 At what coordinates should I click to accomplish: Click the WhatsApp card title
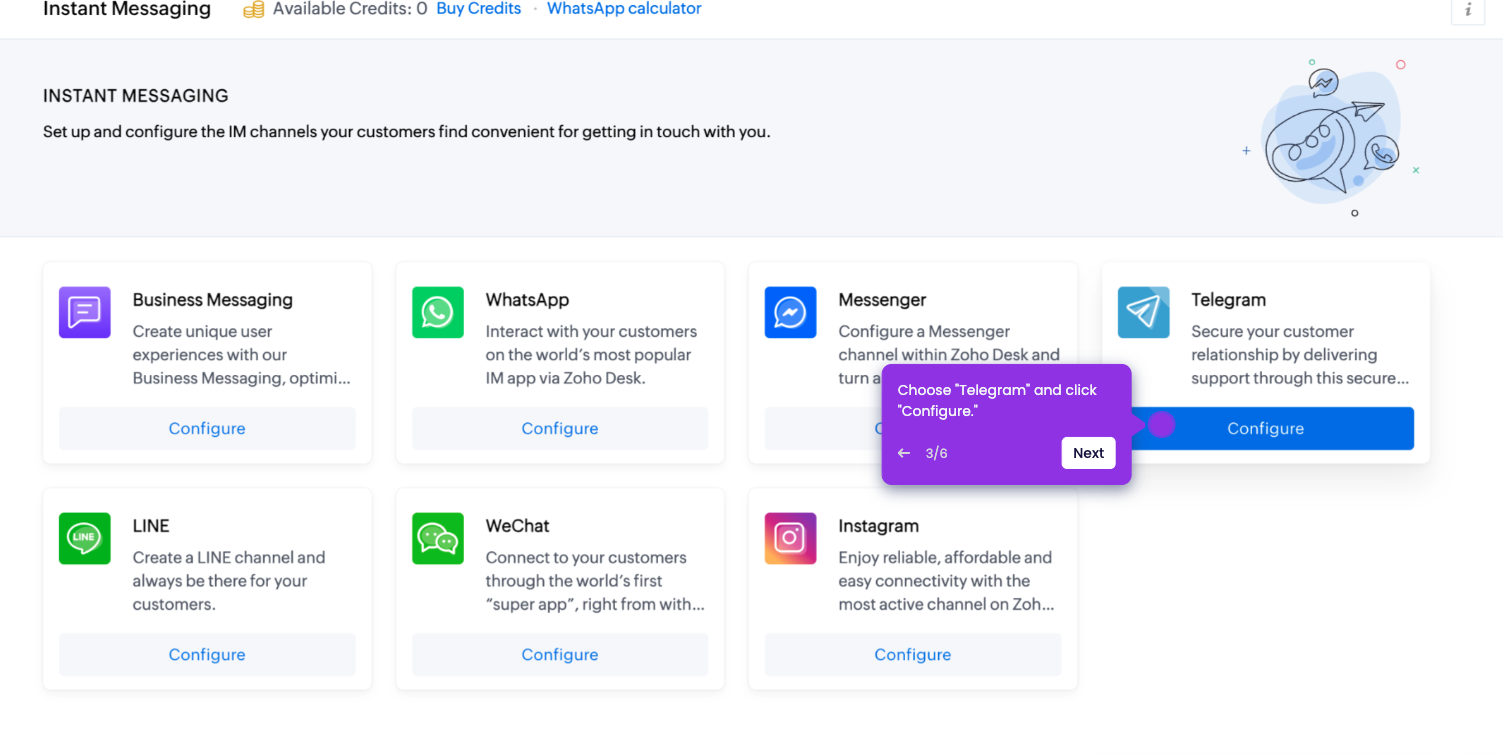527,300
